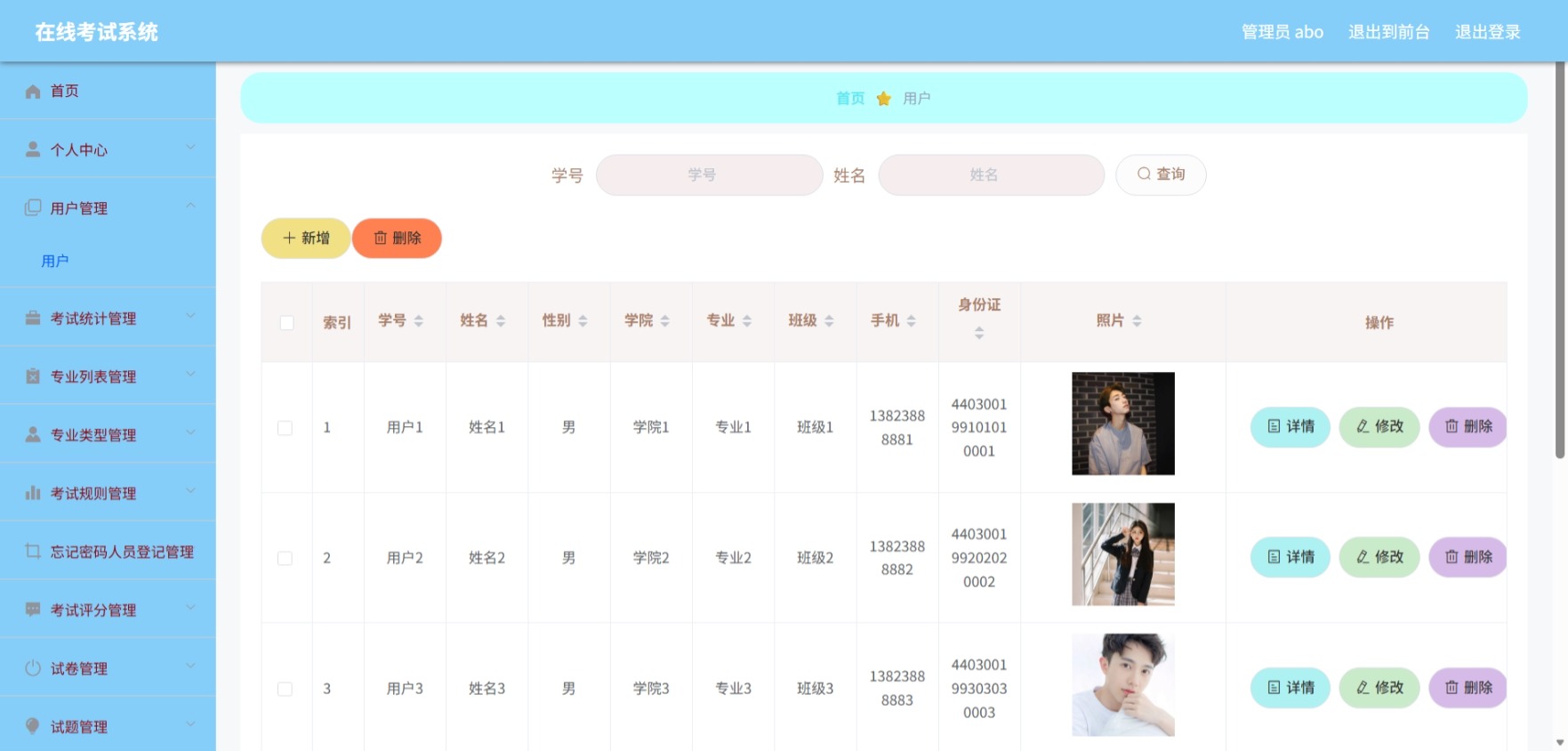
Task: Sort by 手机 column arrows
Action: 911,321
